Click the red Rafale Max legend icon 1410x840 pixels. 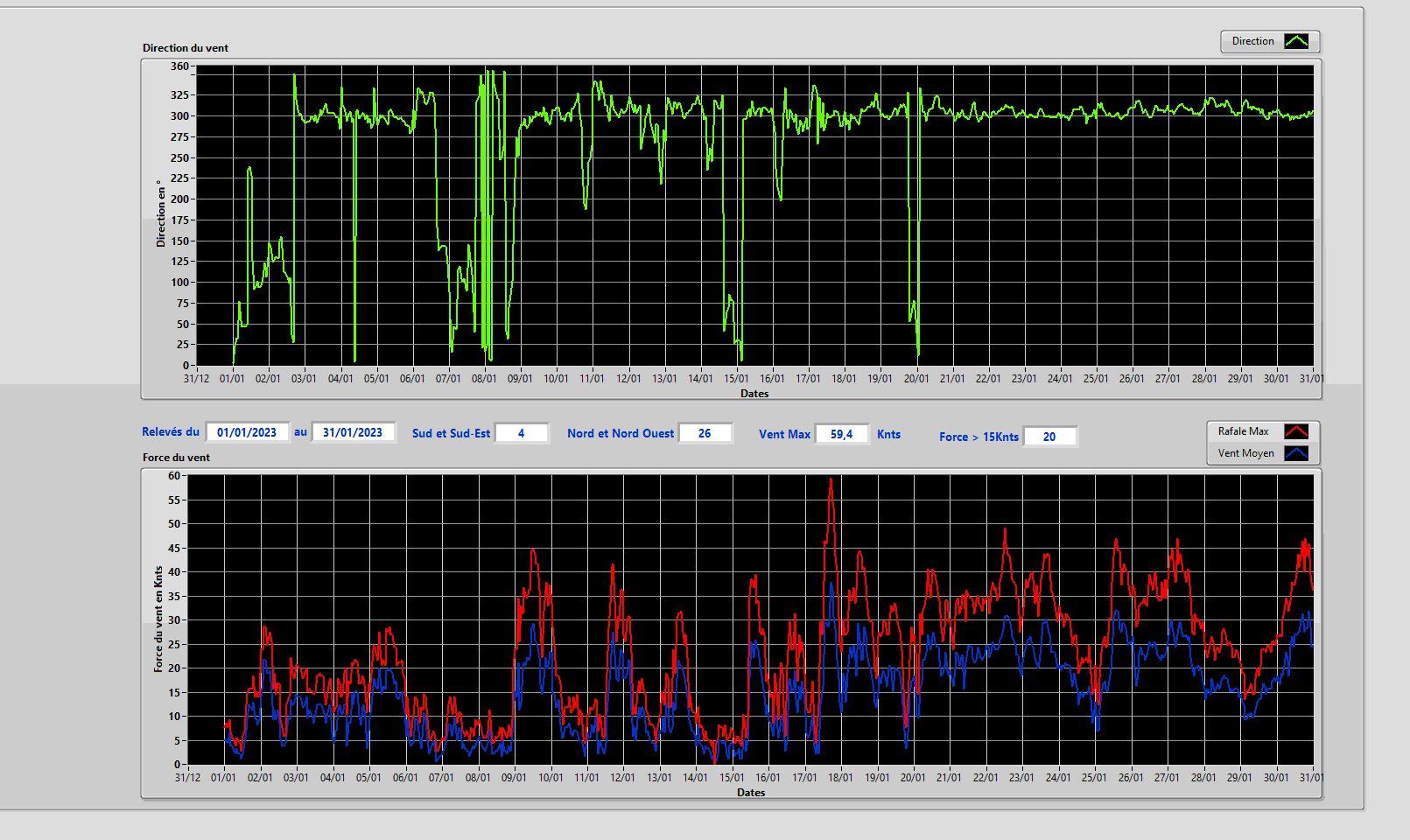(1296, 431)
